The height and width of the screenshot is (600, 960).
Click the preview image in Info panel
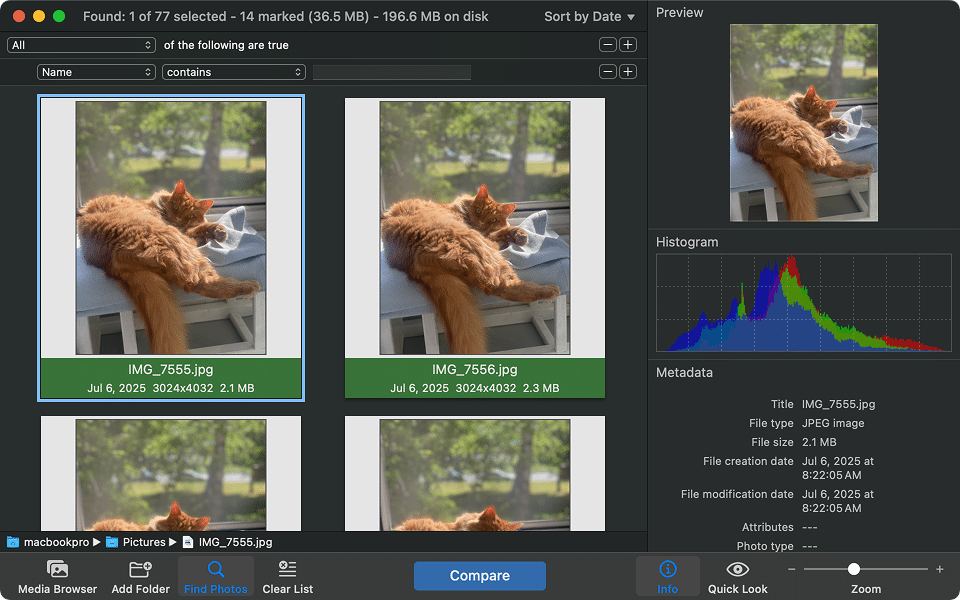[x=803, y=122]
